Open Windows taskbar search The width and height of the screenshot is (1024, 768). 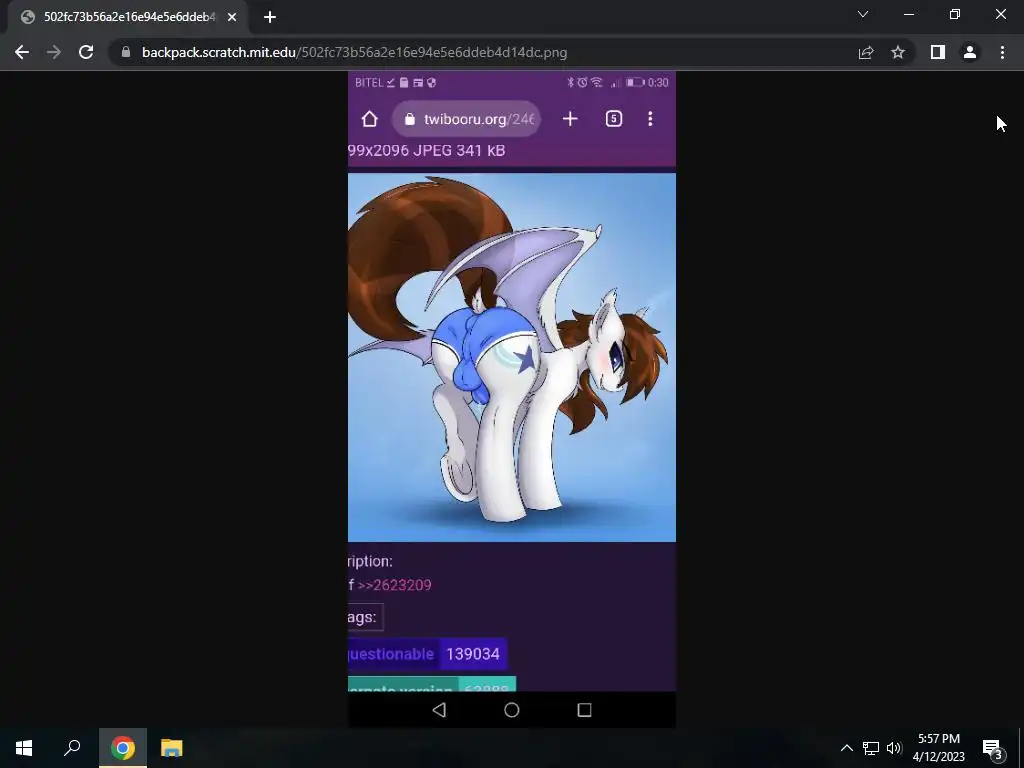pyautogui.click(x=72, y=748)
